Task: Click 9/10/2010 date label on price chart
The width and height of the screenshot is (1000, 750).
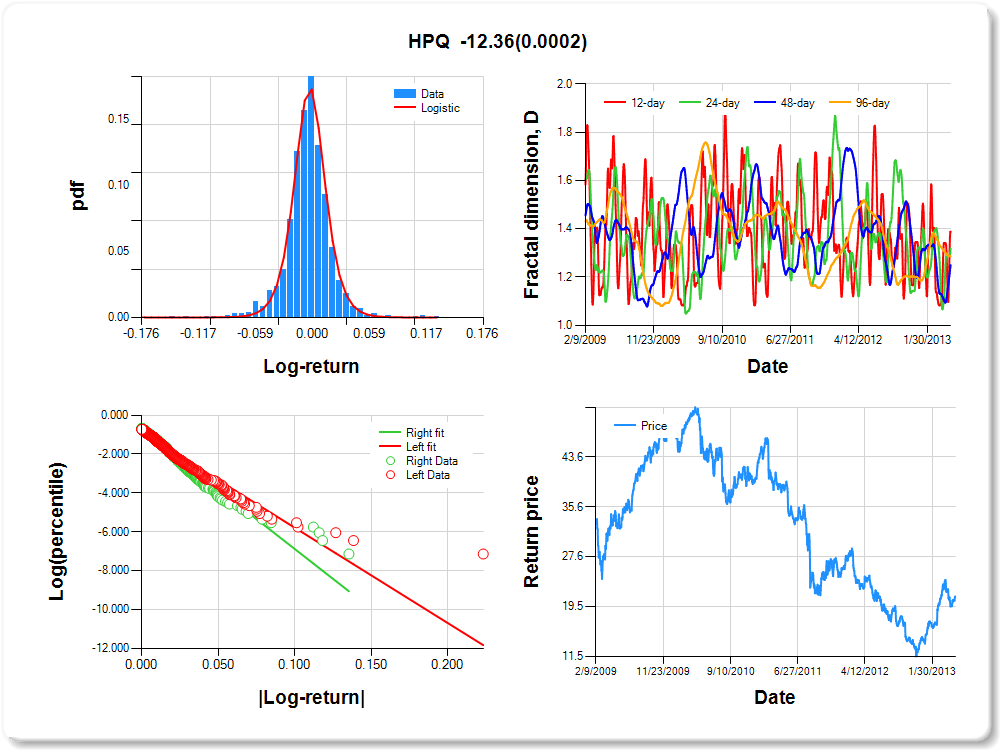Action: coord(730,671)
